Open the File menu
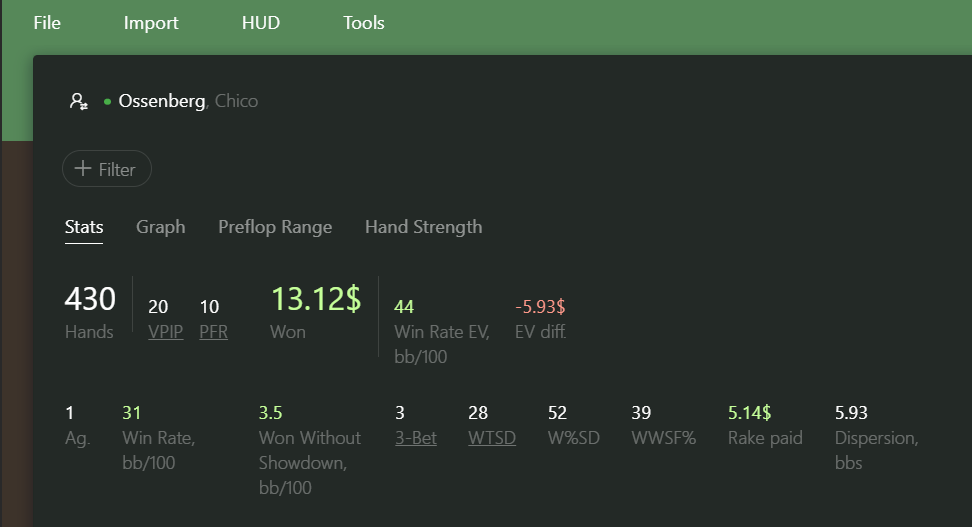 (x=47, y=23)
